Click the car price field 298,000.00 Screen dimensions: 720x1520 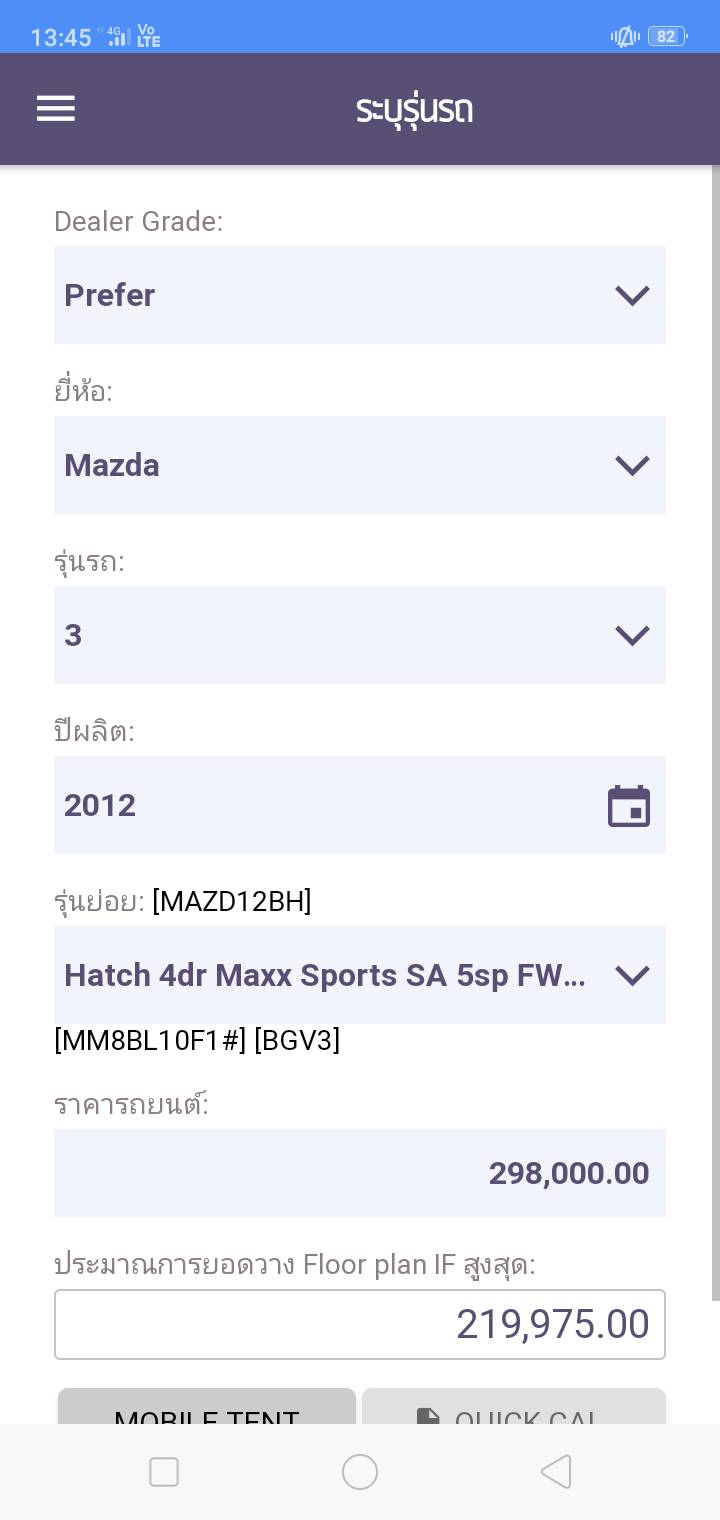point(359,1173)
